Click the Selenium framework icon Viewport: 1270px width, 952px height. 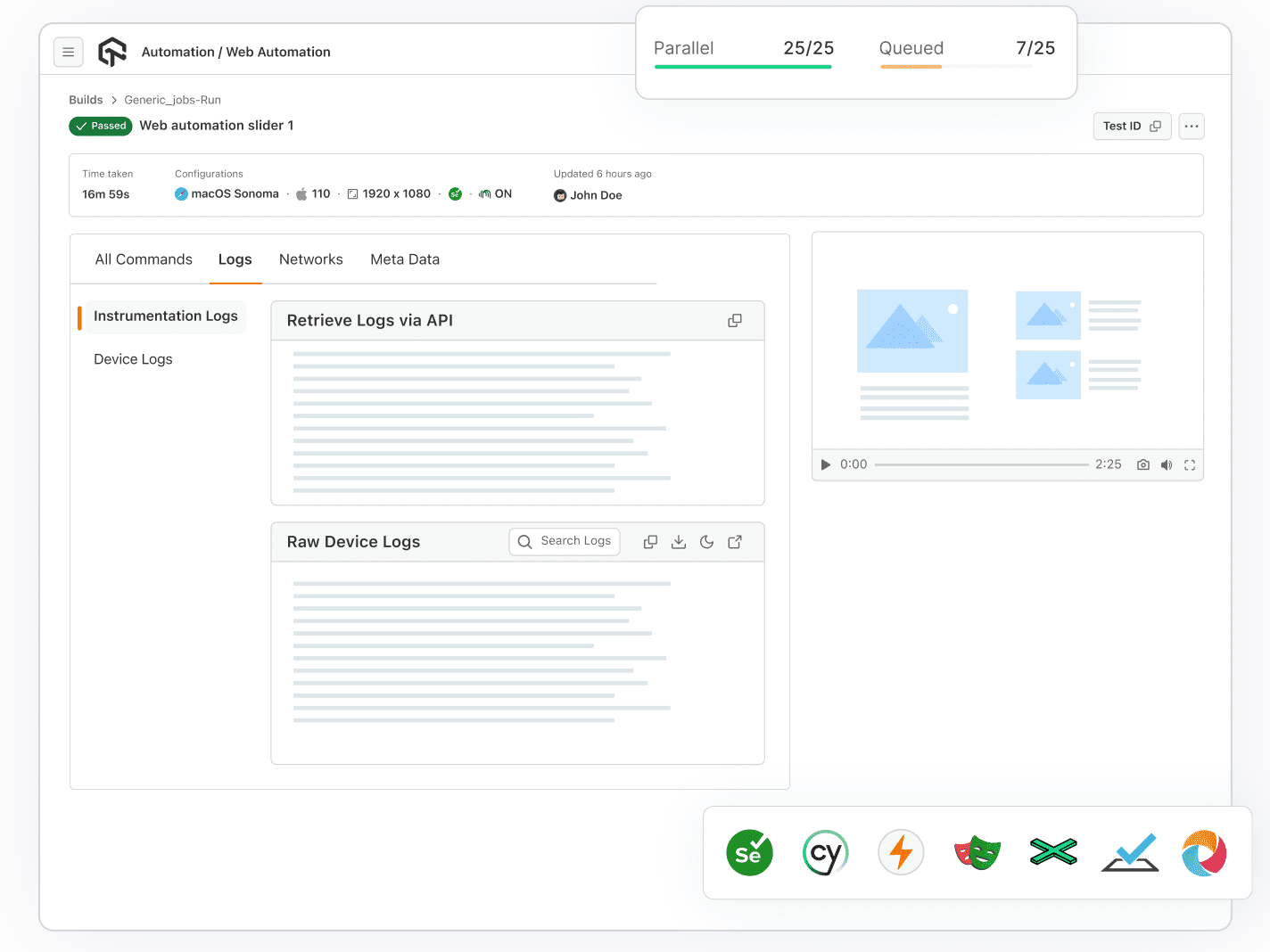(x=749, y=853)
